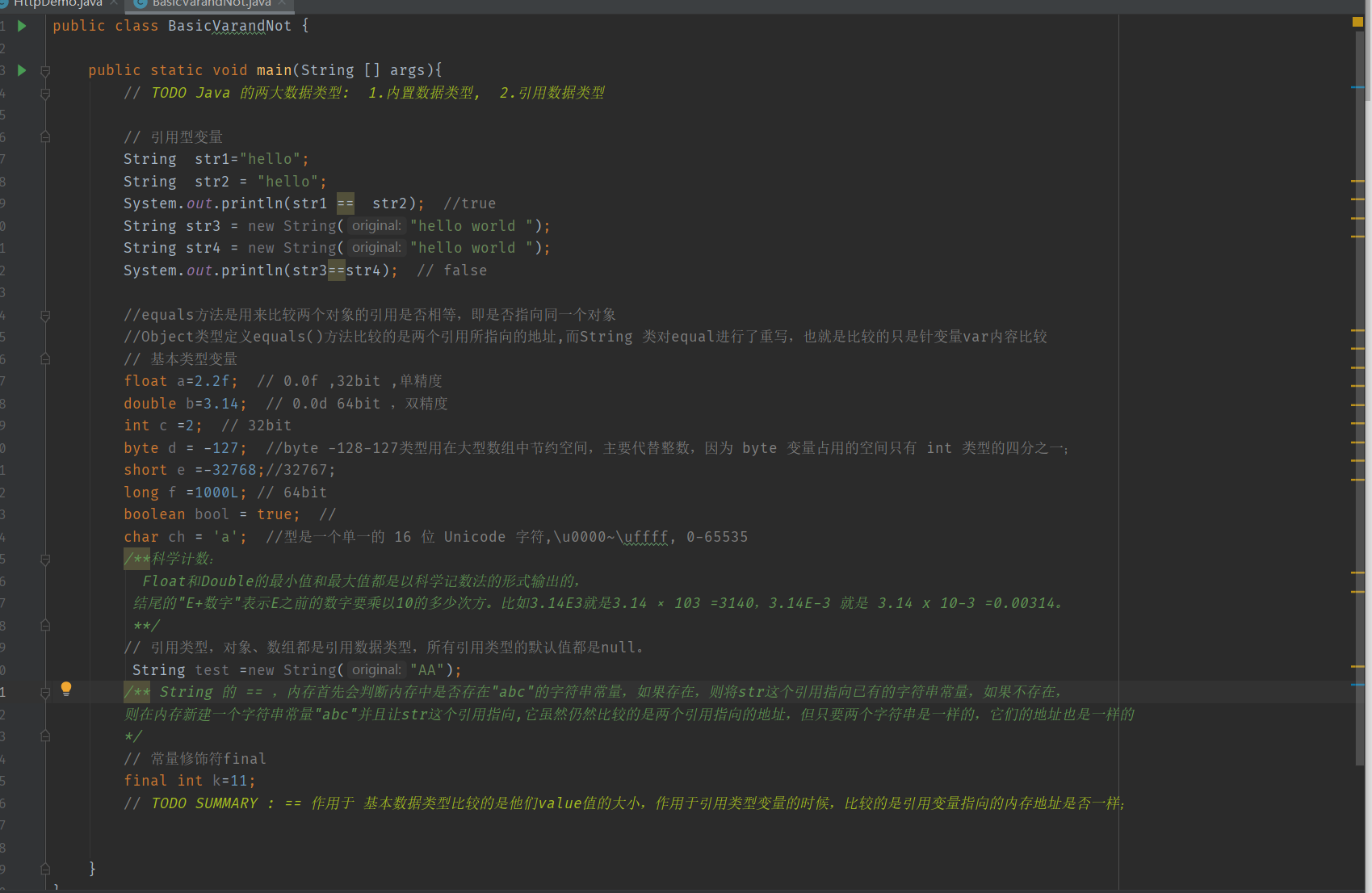Select the BasicVarandNot.java editor tab
This screenshot has width=1372, height=893.
(210, 4)
